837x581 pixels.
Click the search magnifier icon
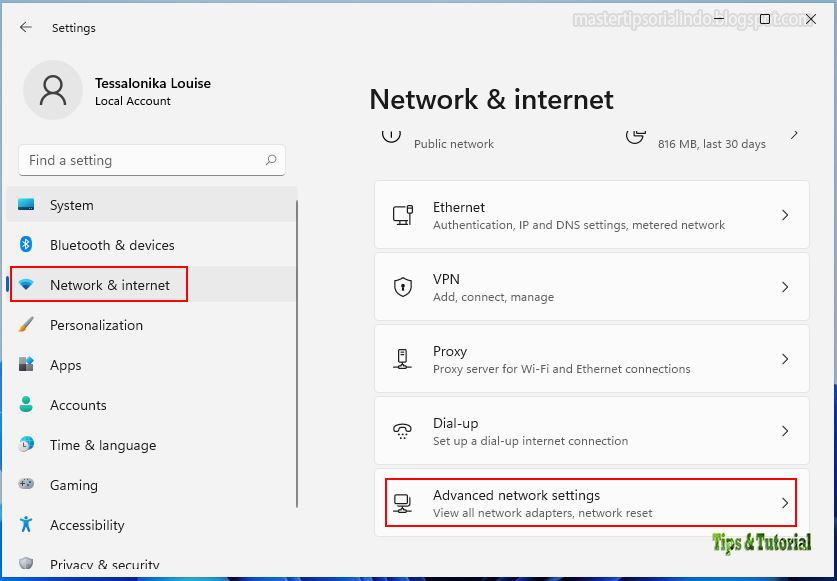click(271, 160)
